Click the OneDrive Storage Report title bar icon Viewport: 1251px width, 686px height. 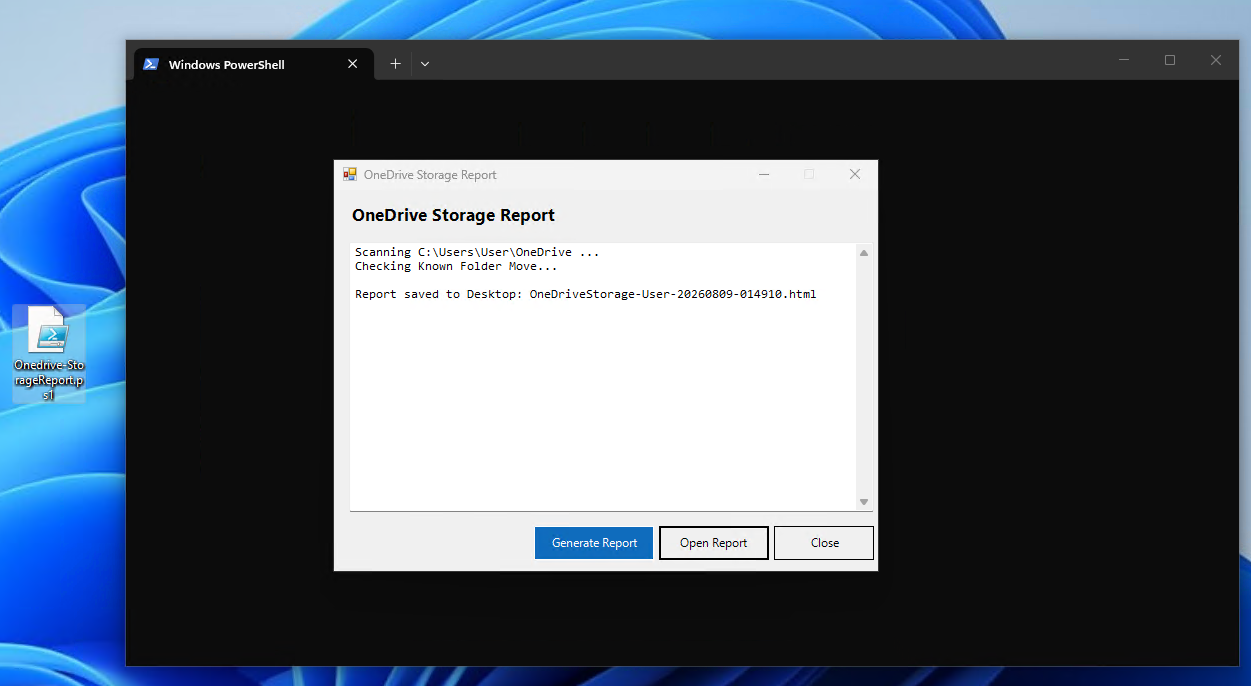point(350,174)
